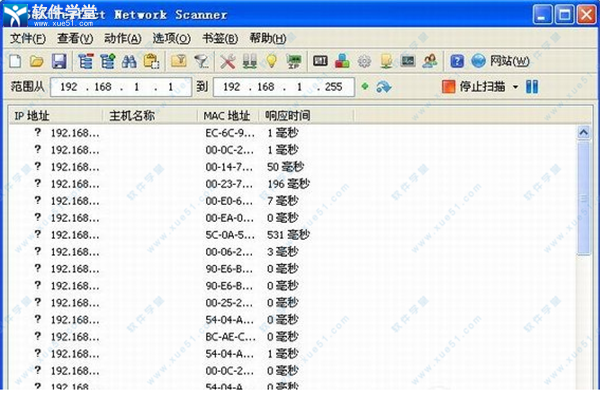This screenshot has height=415, width=600.
Task: Open the 文件(F) menu
Action: (x=28, y=38)
